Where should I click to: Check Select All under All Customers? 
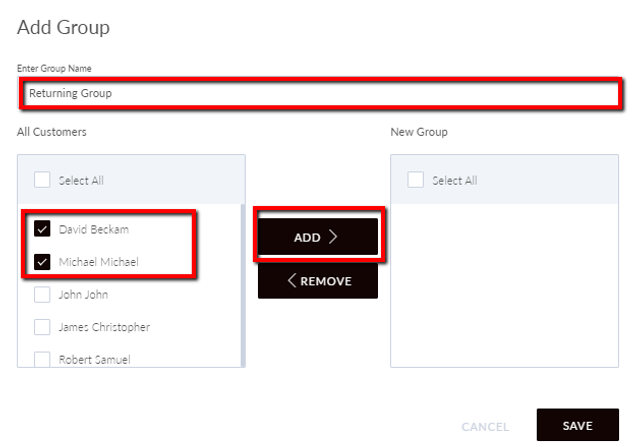[42, 180]
